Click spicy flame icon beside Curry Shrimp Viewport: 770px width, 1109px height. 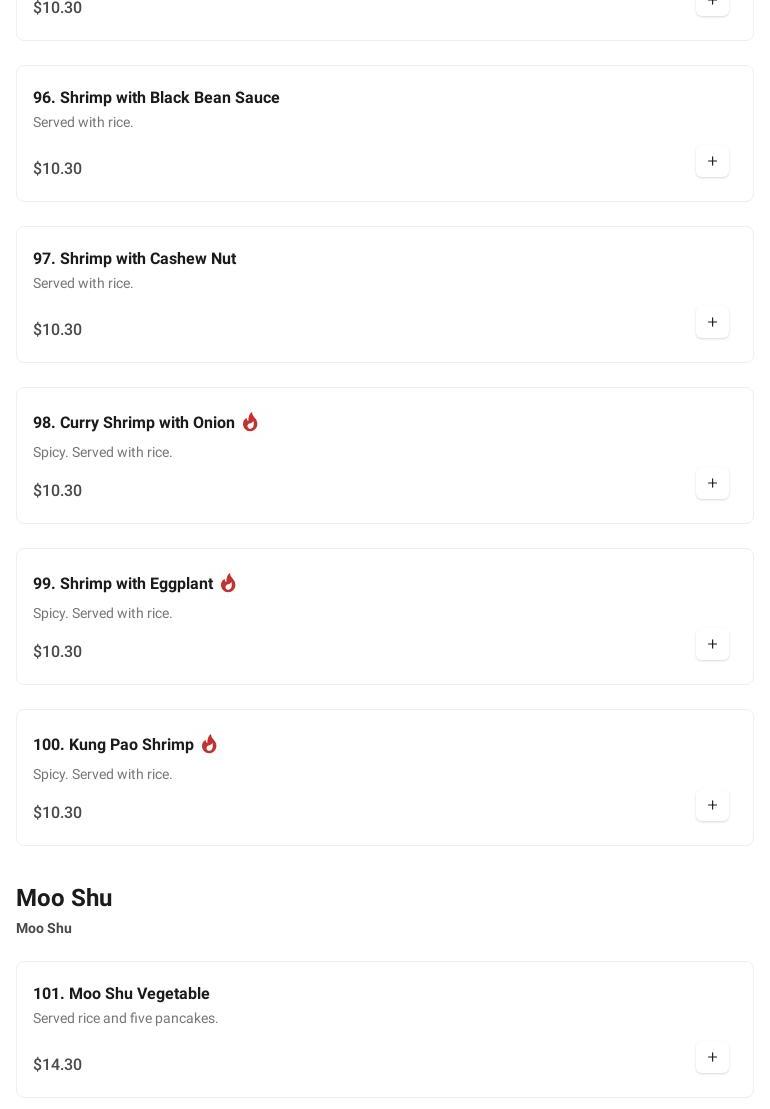point(250,422)
